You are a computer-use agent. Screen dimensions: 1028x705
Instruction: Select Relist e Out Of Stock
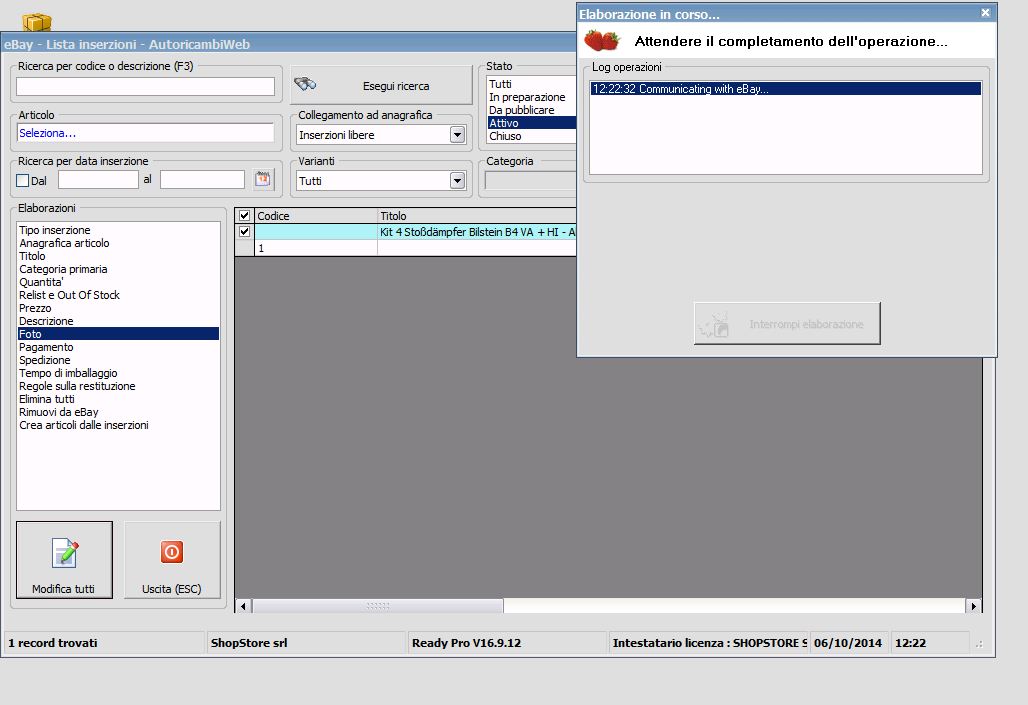[118, 295]
